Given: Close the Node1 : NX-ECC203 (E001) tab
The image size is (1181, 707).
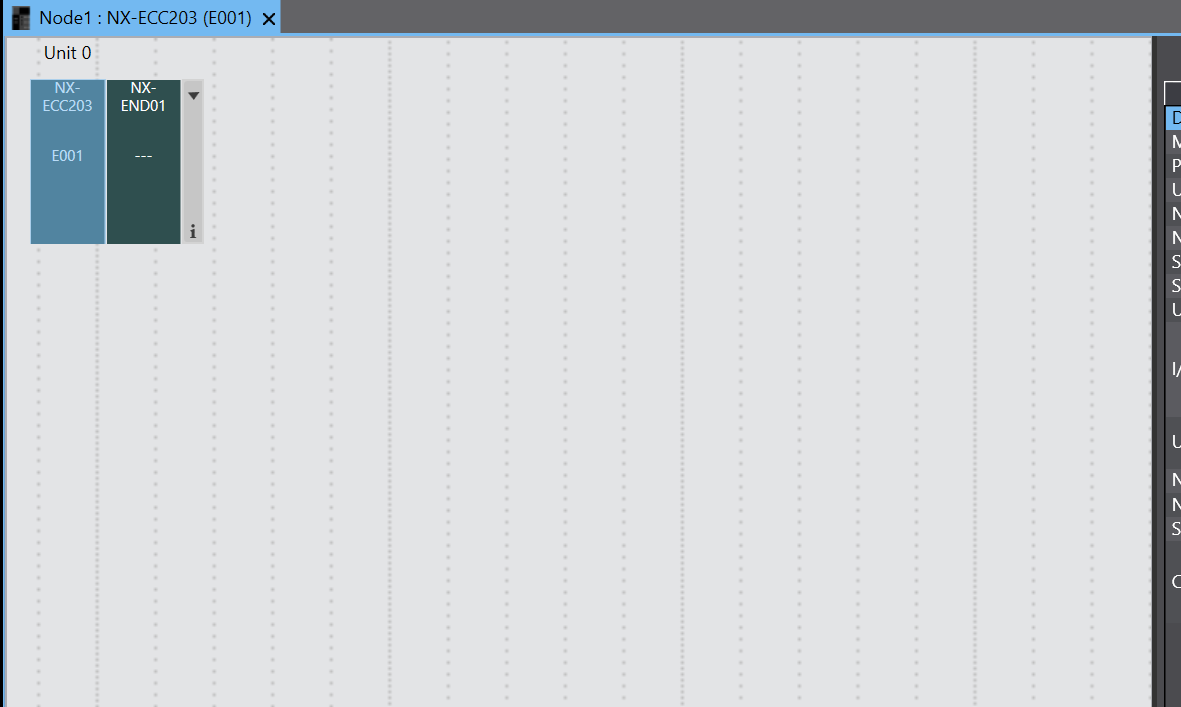Looking at the screenshot, I should pos(269,20).
